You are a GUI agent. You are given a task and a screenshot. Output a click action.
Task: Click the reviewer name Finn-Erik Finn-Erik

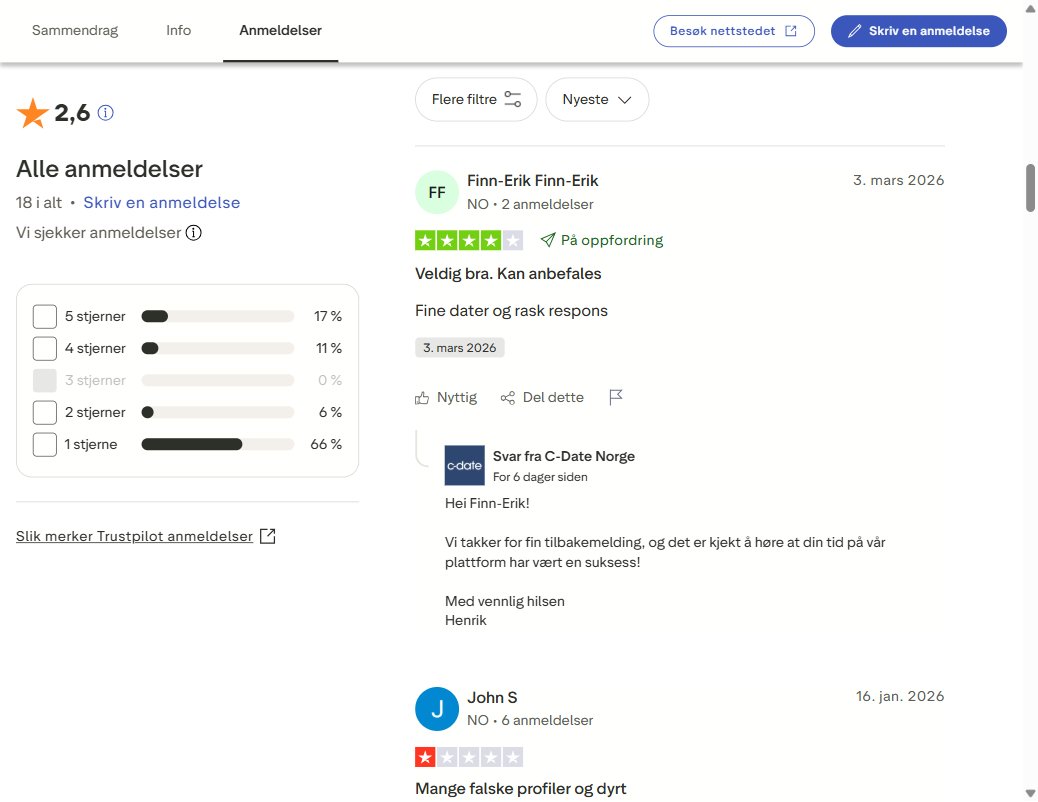click(x=533, y=181)
